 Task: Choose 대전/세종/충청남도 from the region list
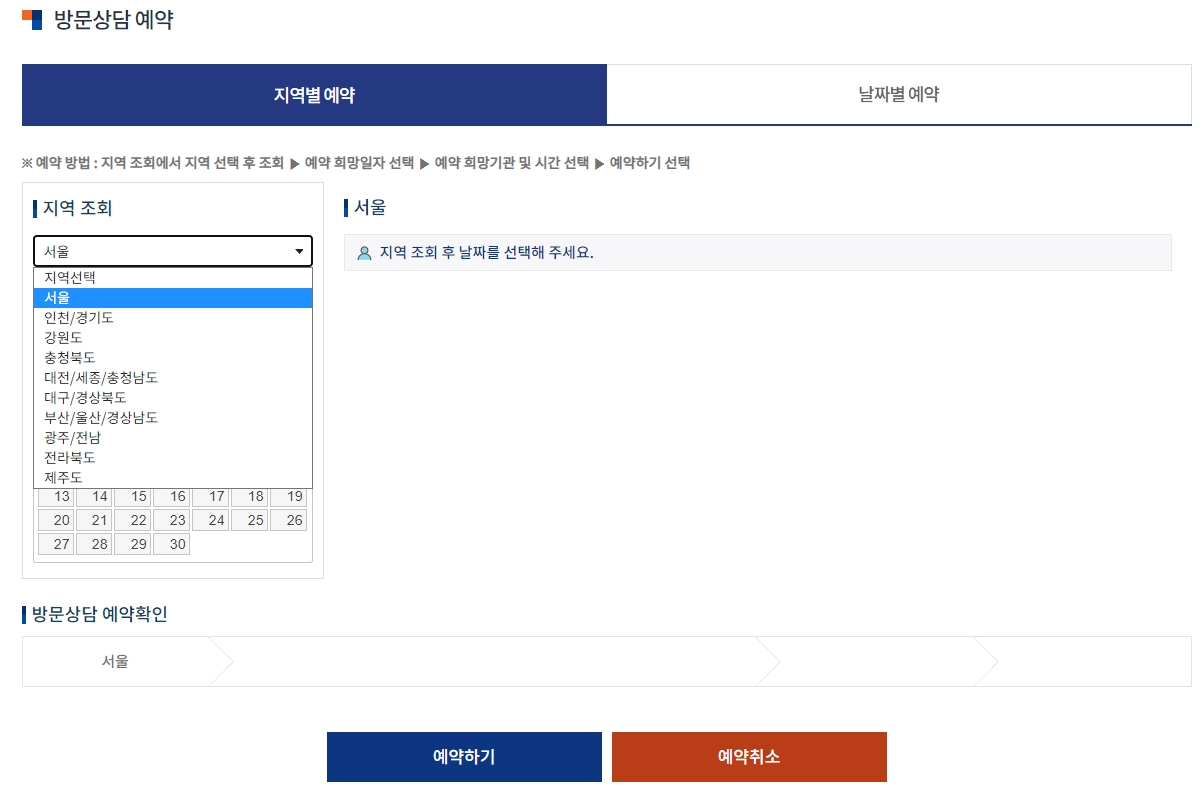(173, 378)
